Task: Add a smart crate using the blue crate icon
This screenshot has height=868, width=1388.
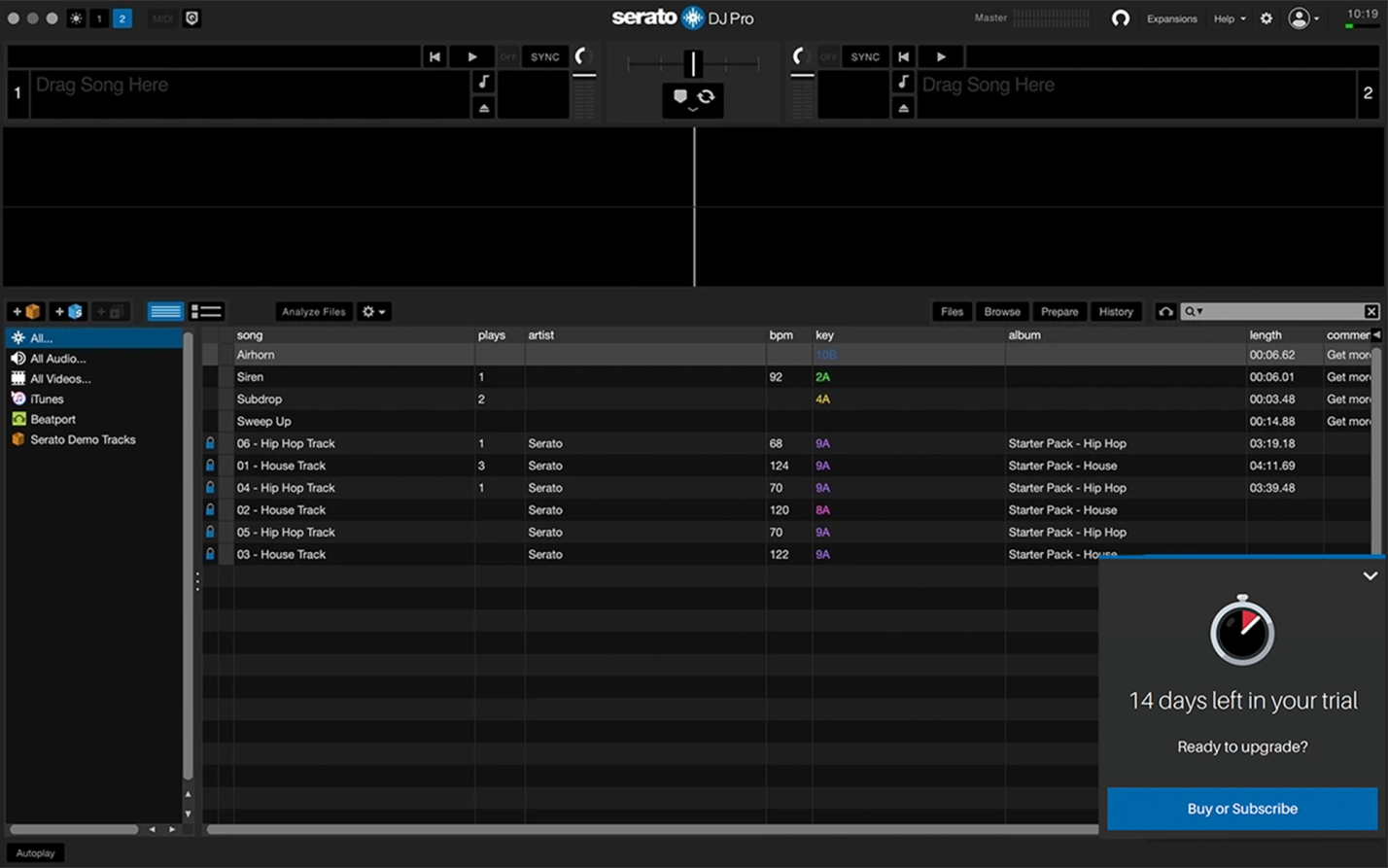Action: (66, 311)
